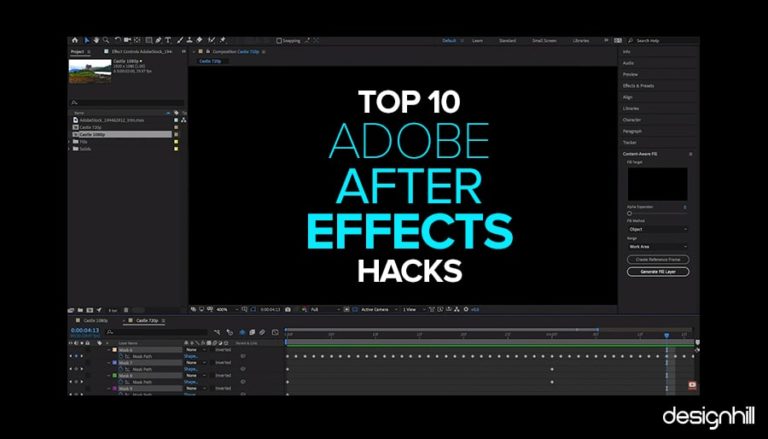Click the Home icon in the toolbar

(x=74, y=40)
